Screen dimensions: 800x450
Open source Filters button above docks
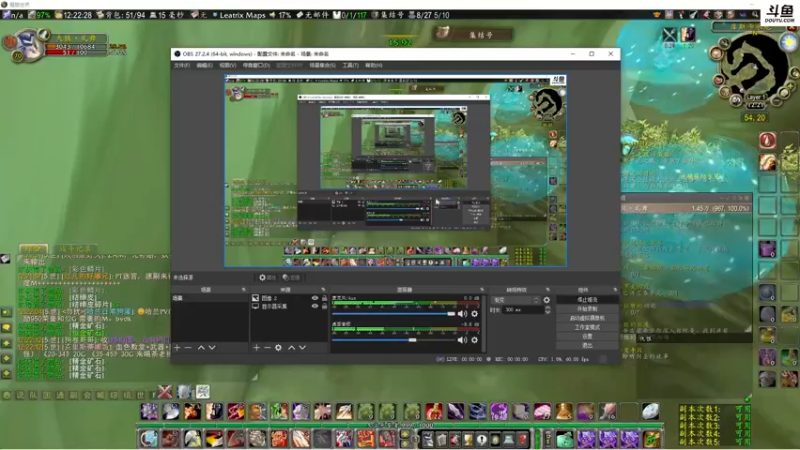point(291,278)
